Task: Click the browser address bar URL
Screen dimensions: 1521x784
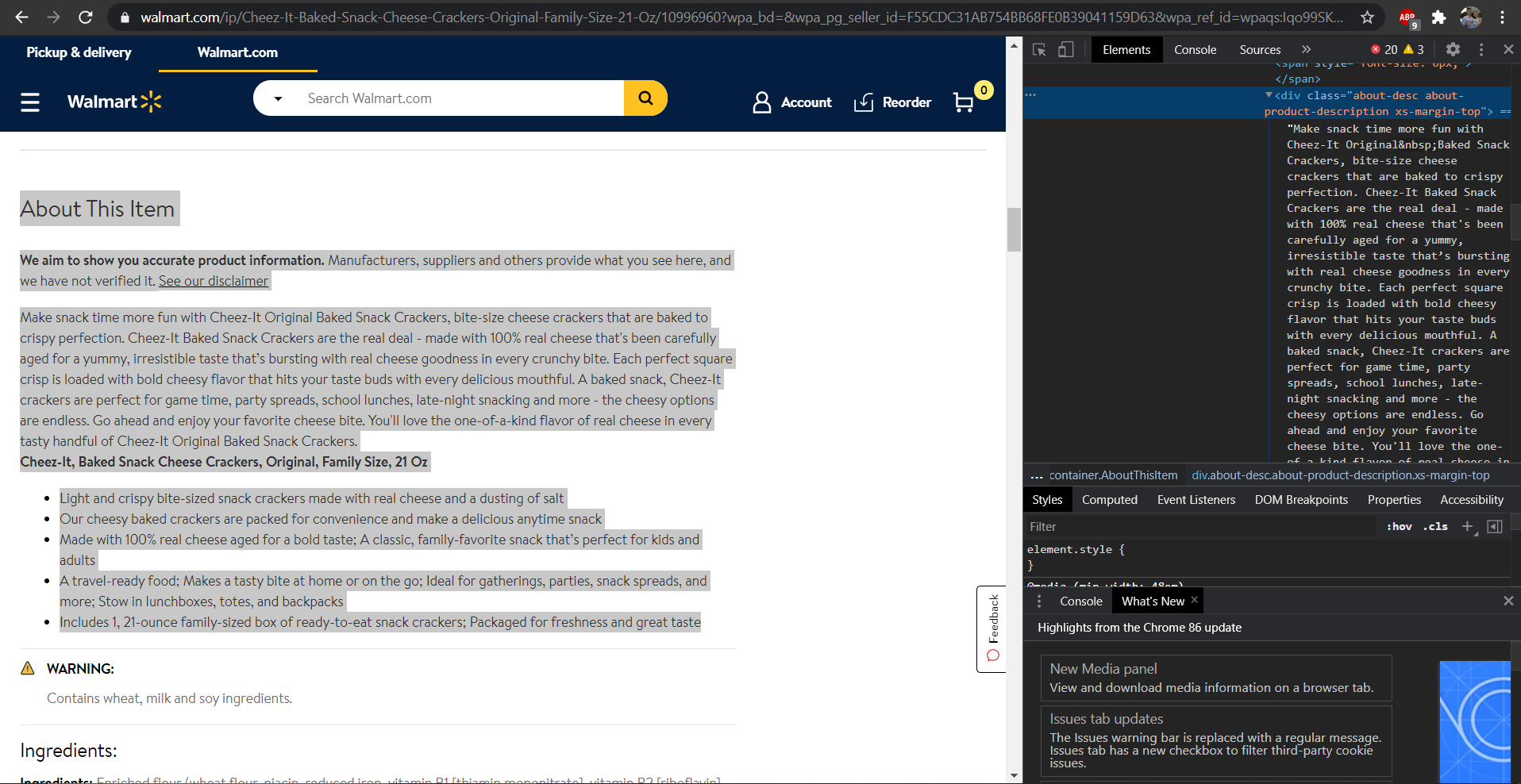Action: [x=742, y=17]
